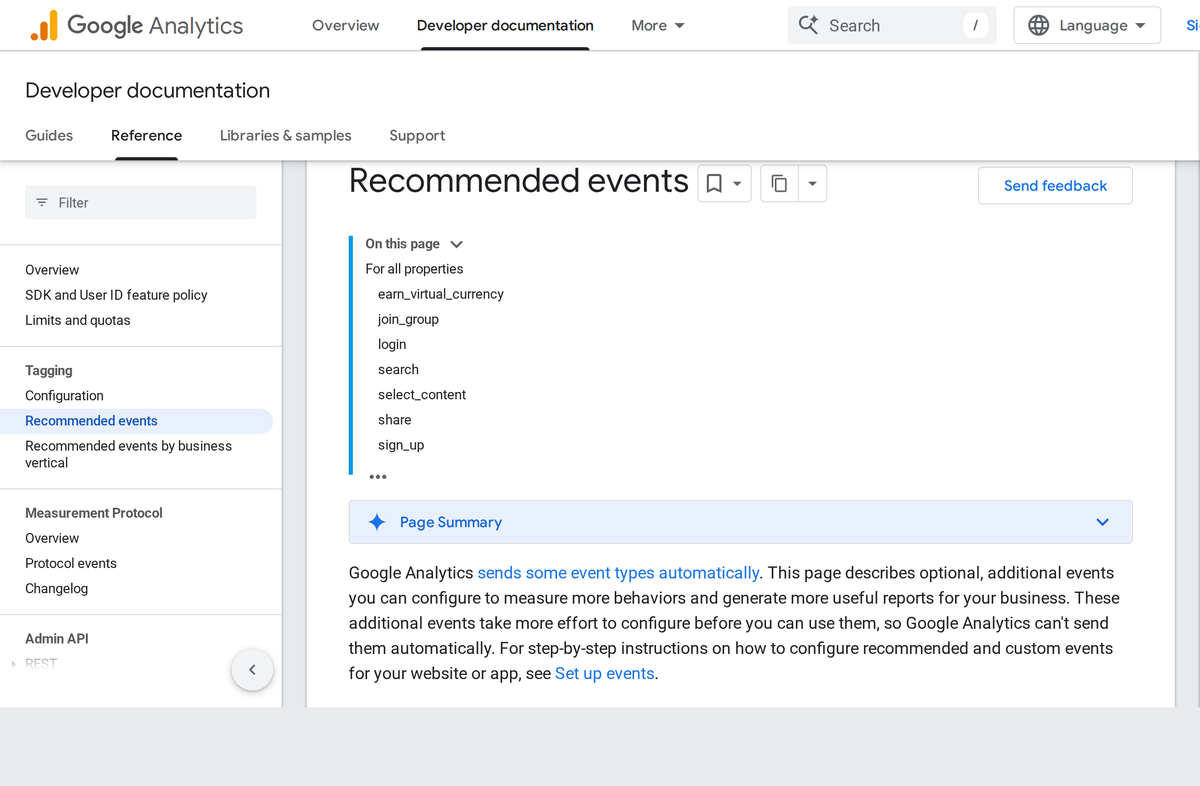This screenshot has width=1200, height=786.
Task: Open SDK and User ID feature policy
Action: coord(116,295)
